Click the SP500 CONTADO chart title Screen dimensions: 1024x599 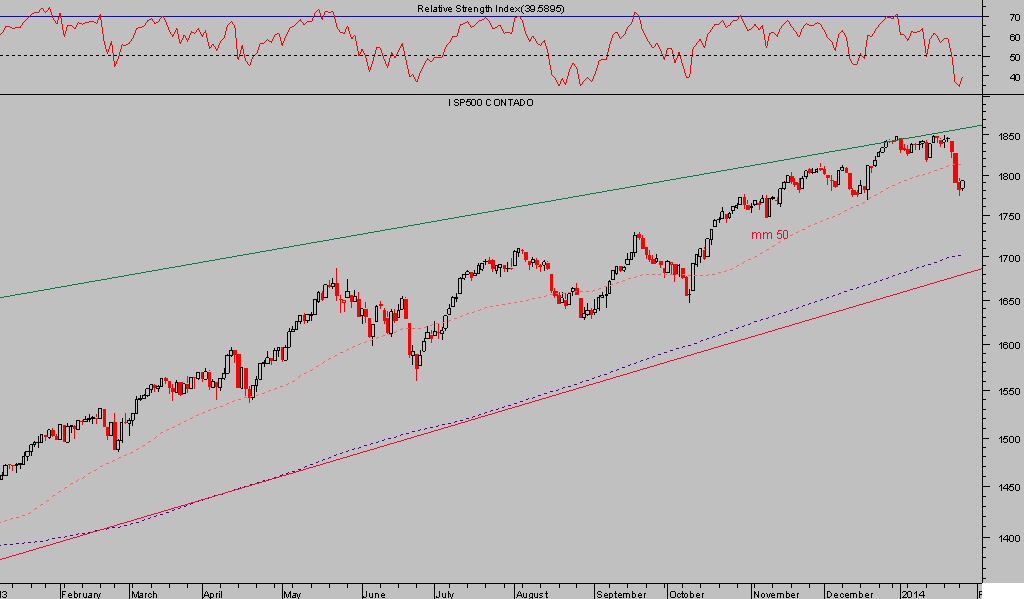click(489, 103)
